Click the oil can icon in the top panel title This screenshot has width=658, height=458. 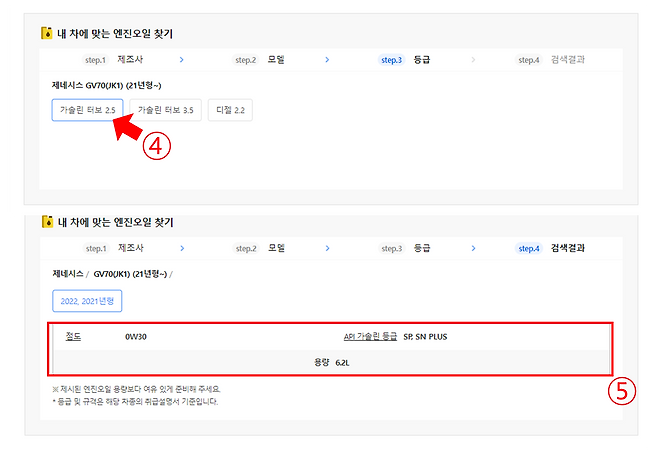[46, 33]
